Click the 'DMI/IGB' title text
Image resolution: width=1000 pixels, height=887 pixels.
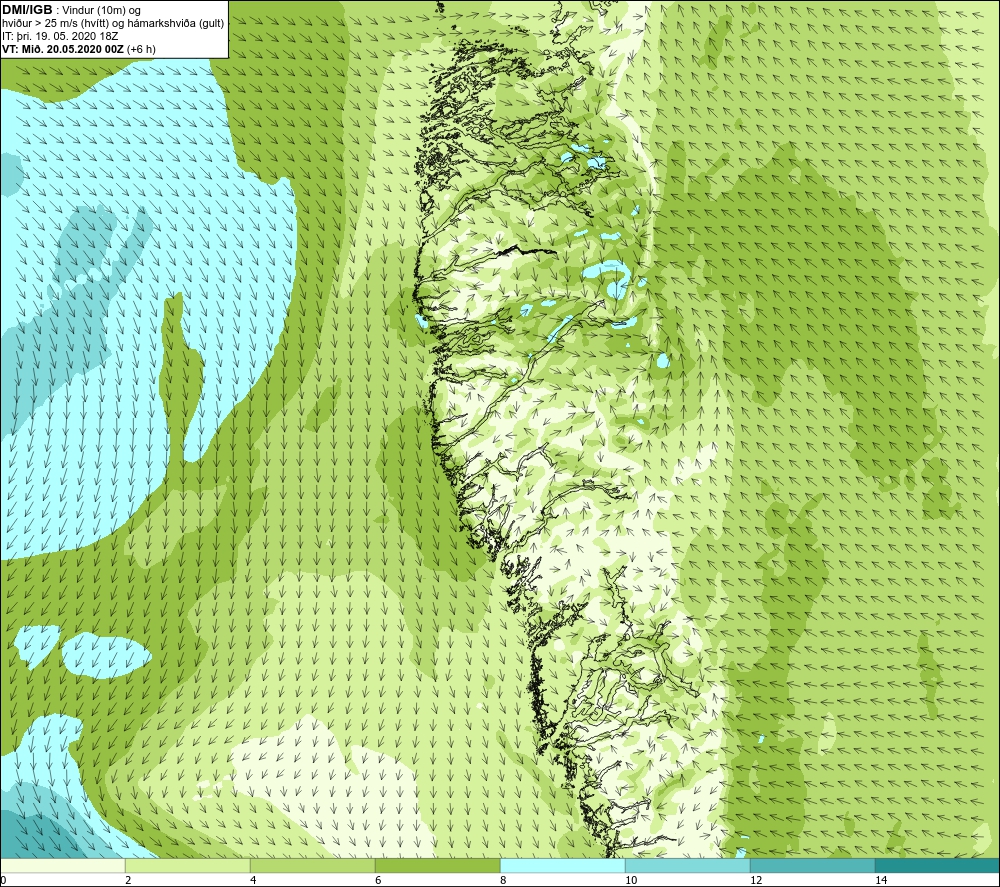27,10
